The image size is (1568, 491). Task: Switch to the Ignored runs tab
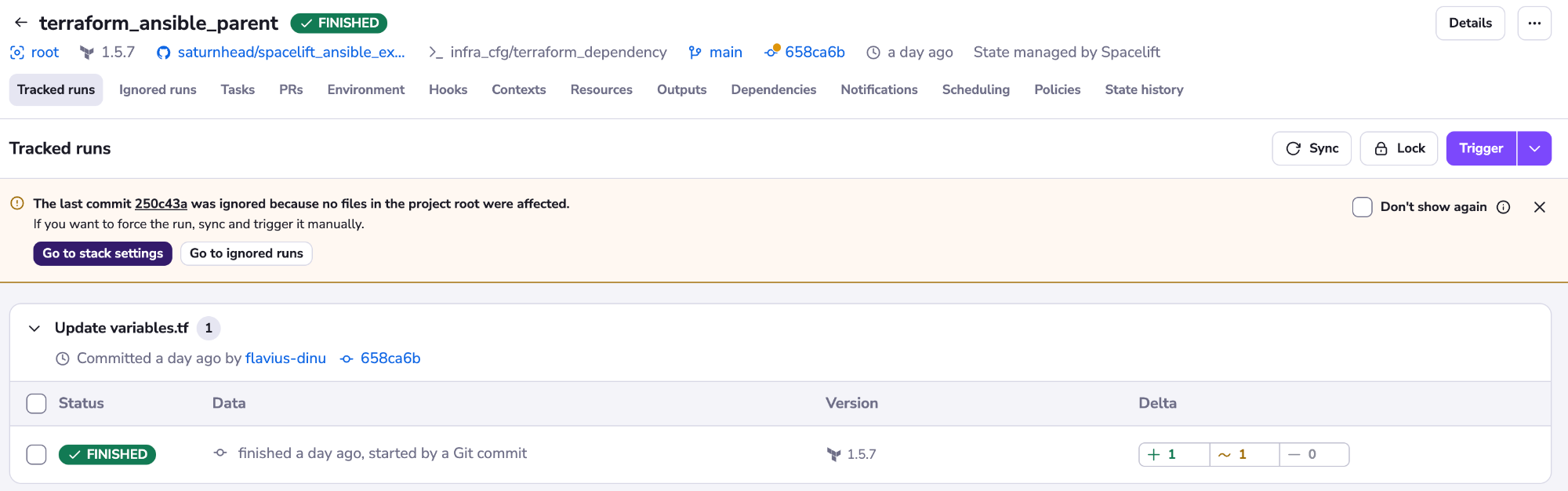tap(158, 89)
